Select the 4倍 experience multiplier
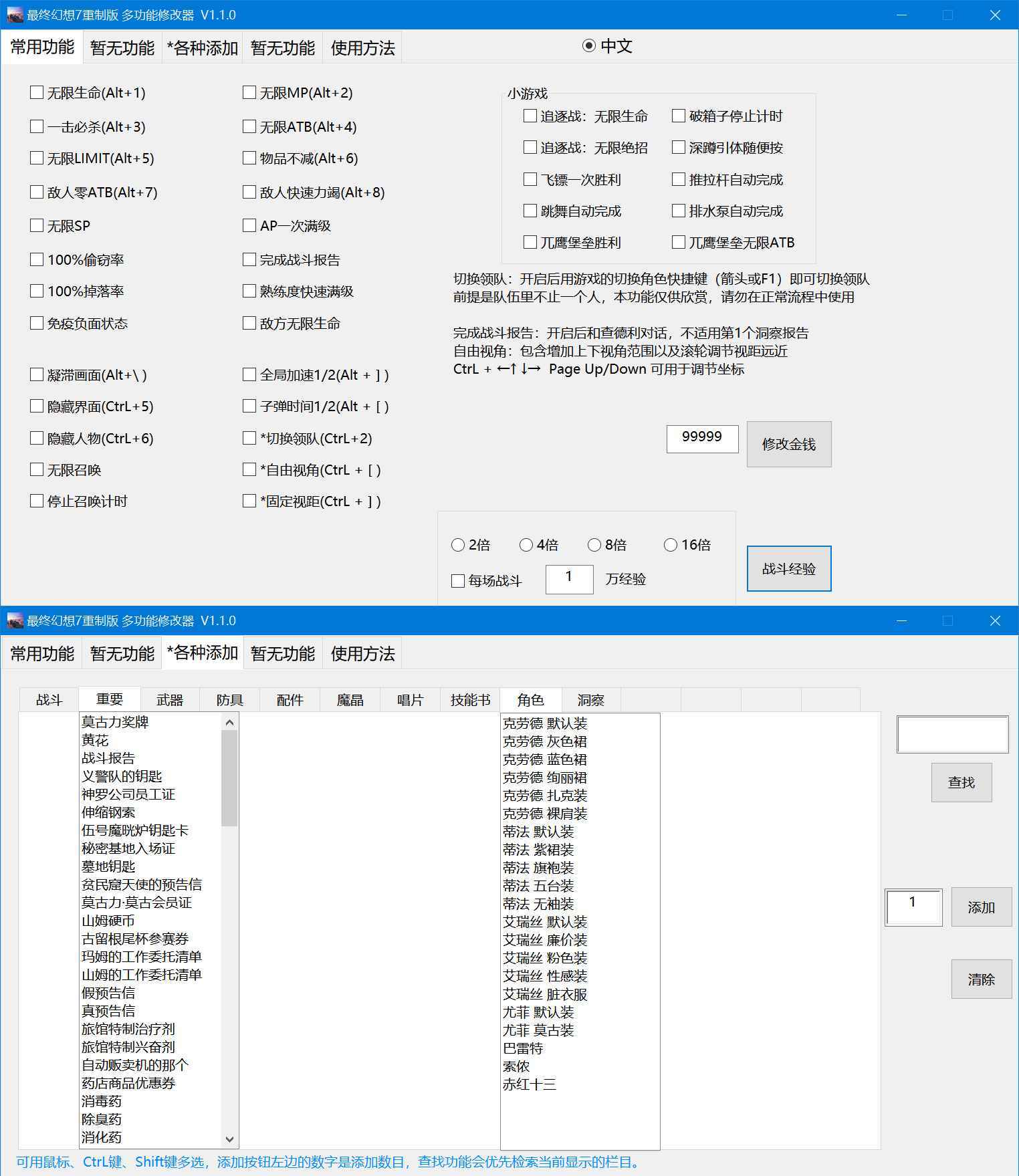1019x1176 pixels. point(526,546)
